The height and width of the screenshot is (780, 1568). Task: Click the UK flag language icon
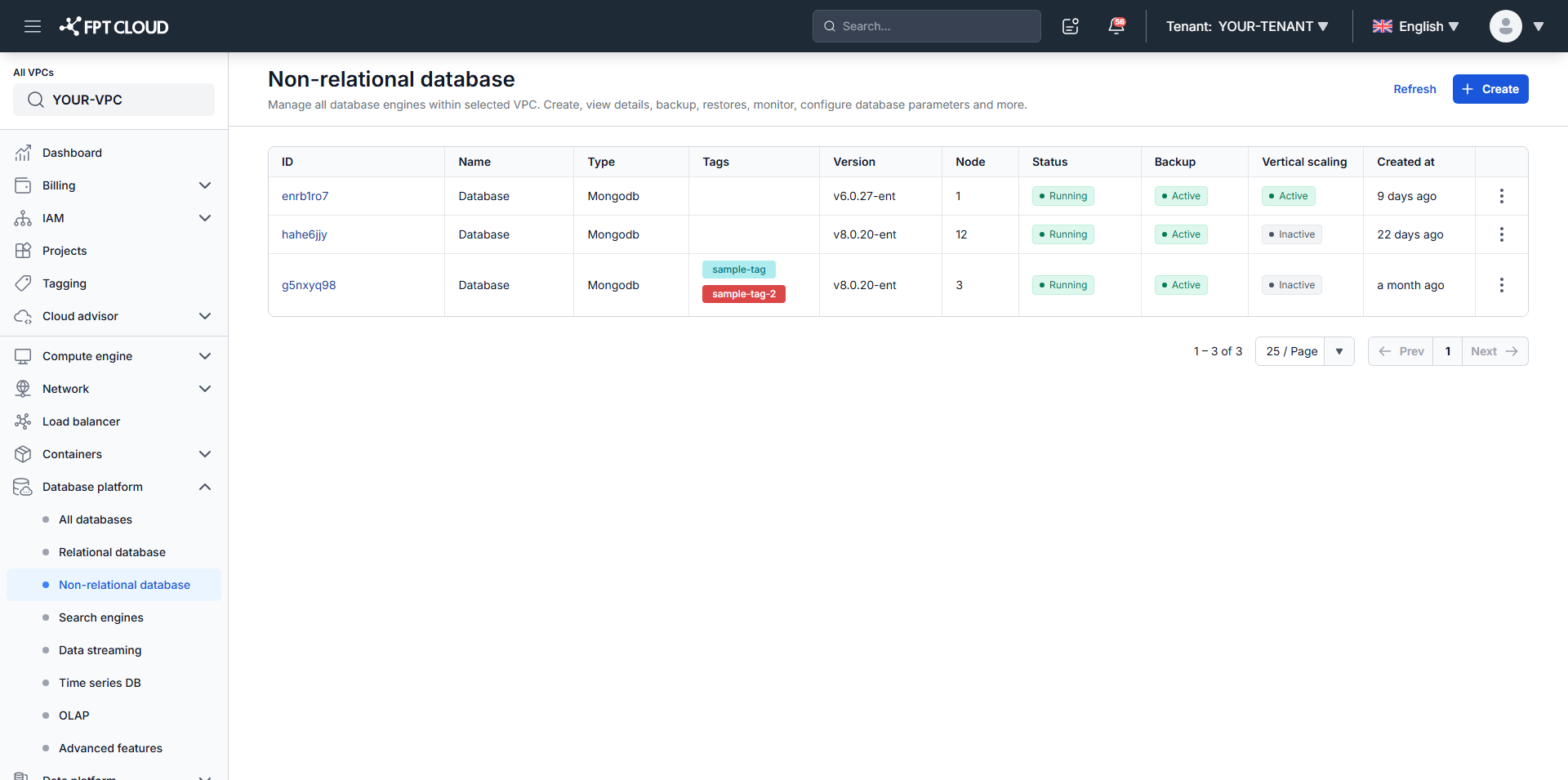pos(1383,26)
